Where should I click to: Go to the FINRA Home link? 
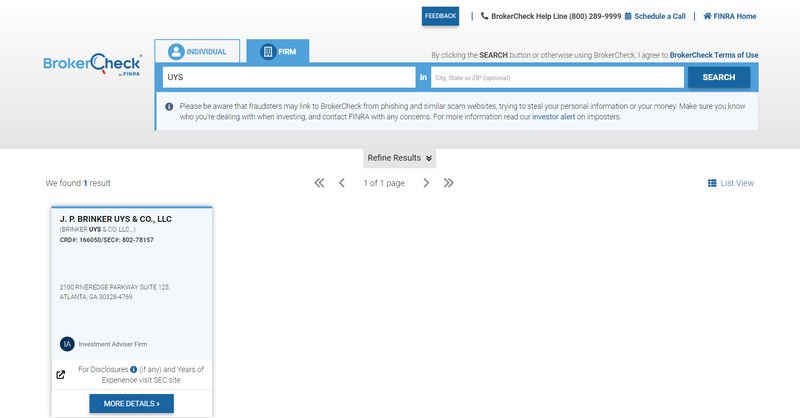click(735, 16)
